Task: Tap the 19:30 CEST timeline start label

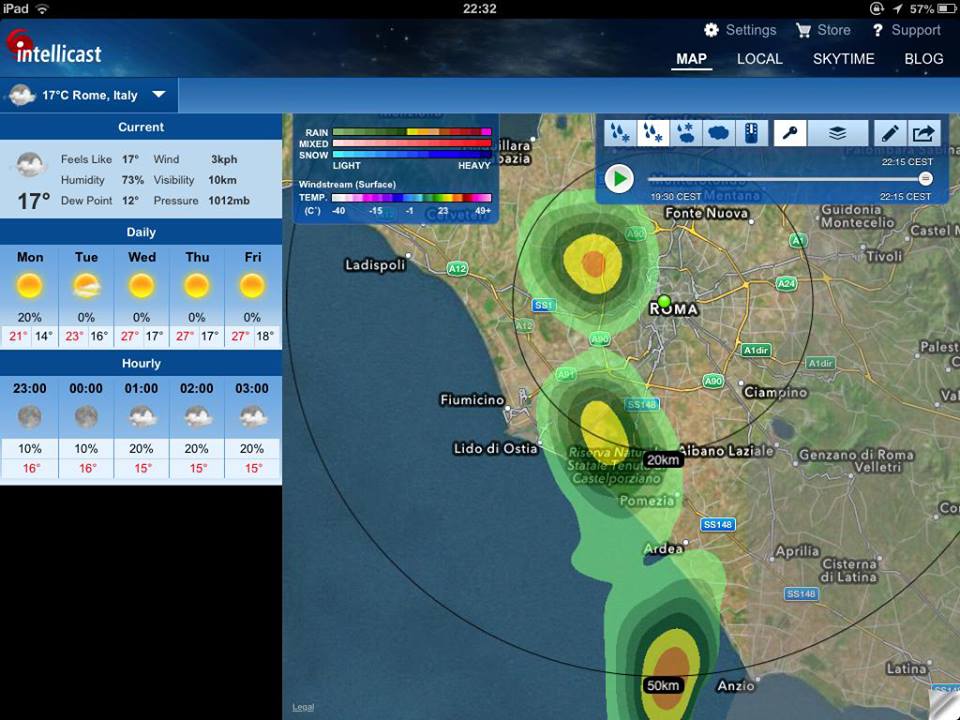Action: 675,197
